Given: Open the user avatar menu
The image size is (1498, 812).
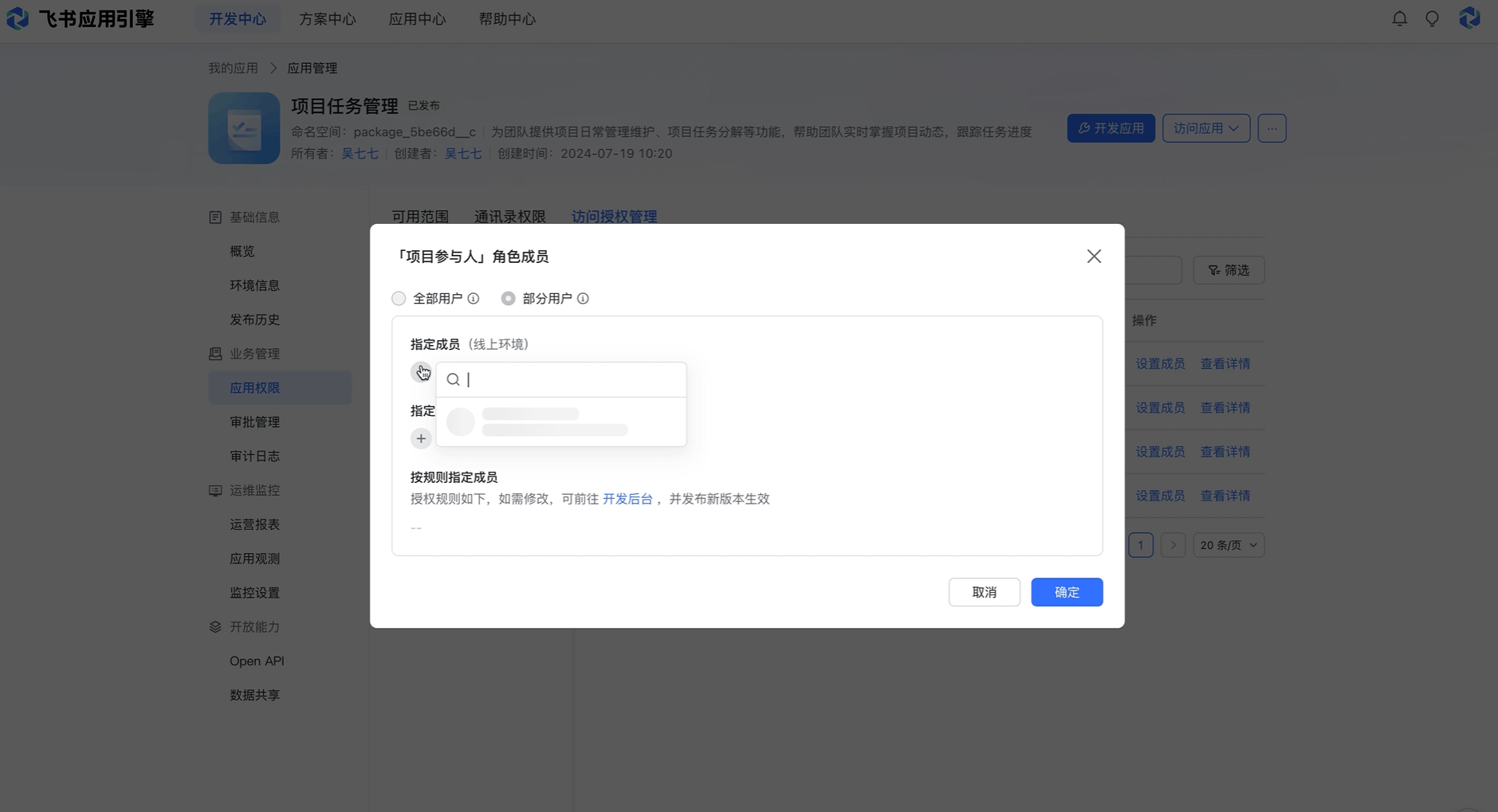Looking at the screenshot, I should pyautogui.click(x=1469, y=18).
